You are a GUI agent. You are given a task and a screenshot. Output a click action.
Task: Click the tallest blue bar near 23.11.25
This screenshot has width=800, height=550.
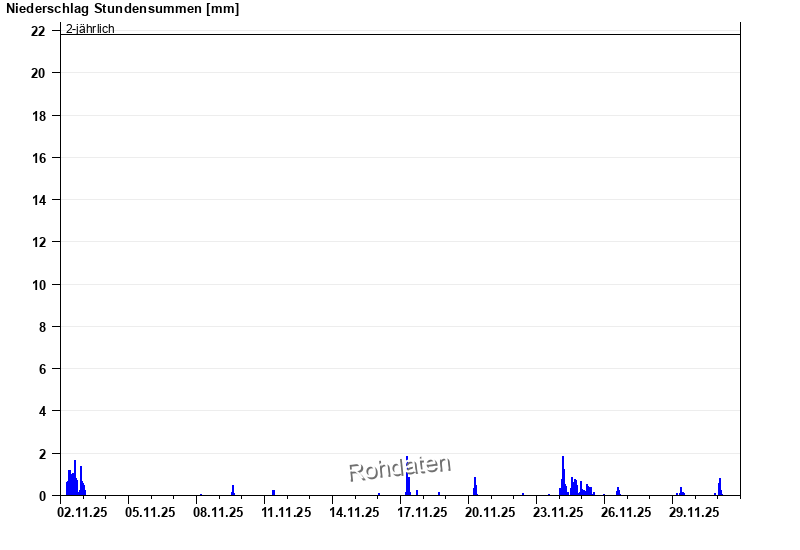click(x=563, y=476)
